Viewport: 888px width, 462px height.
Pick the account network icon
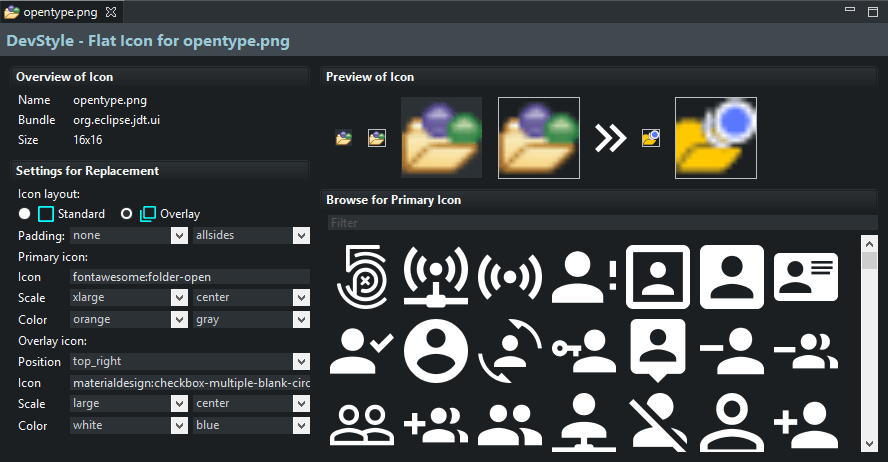coord(584,423)
